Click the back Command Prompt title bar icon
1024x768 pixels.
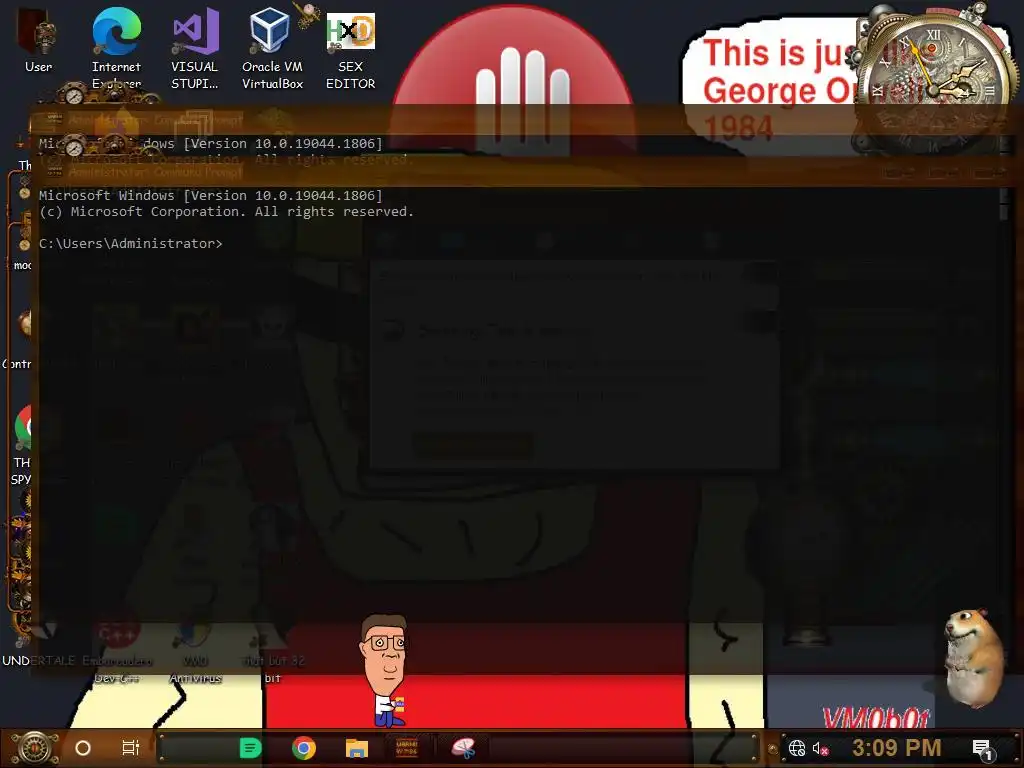55,120
